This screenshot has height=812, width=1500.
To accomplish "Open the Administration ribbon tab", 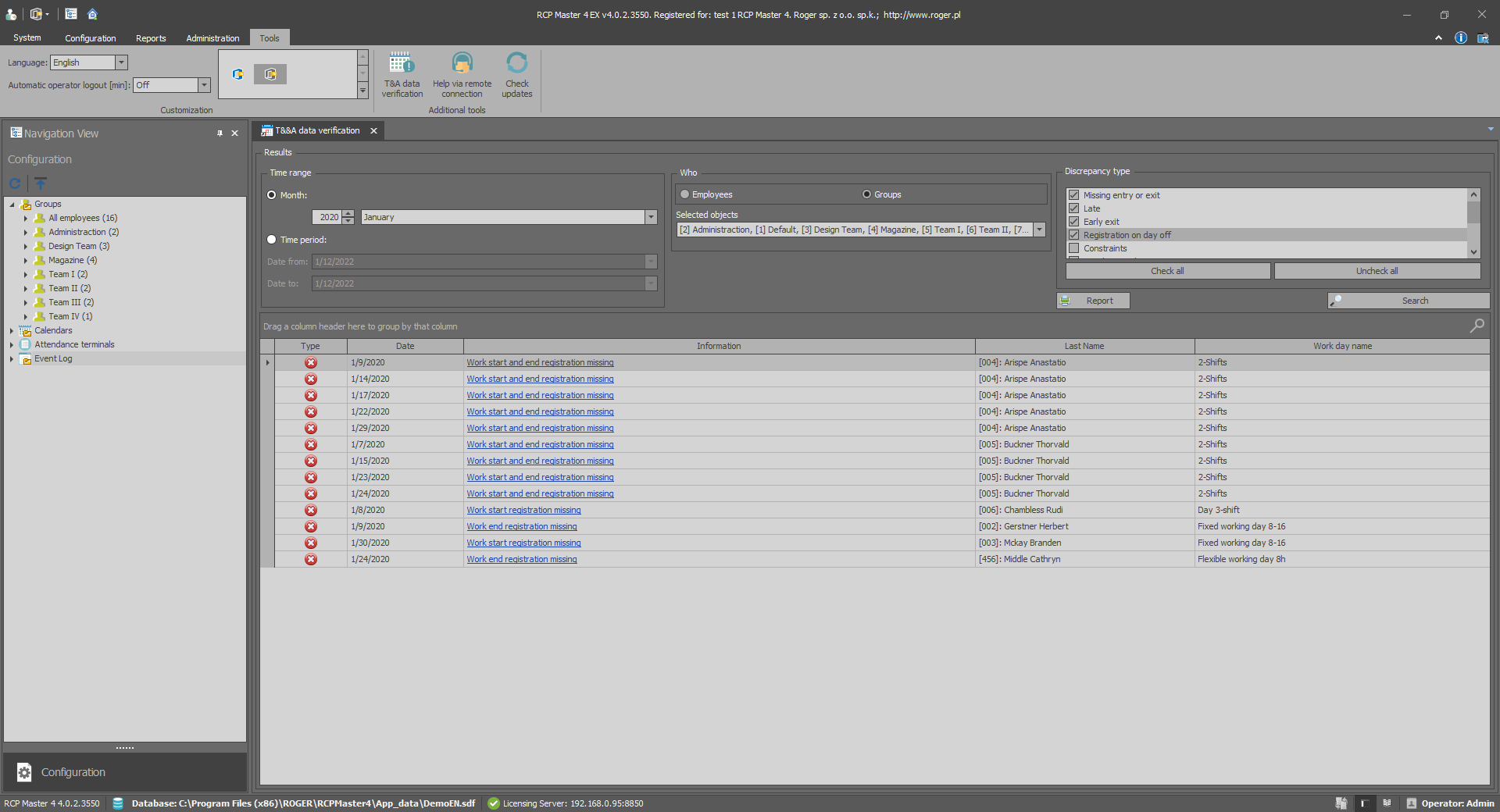I will [x=212, y=38].
